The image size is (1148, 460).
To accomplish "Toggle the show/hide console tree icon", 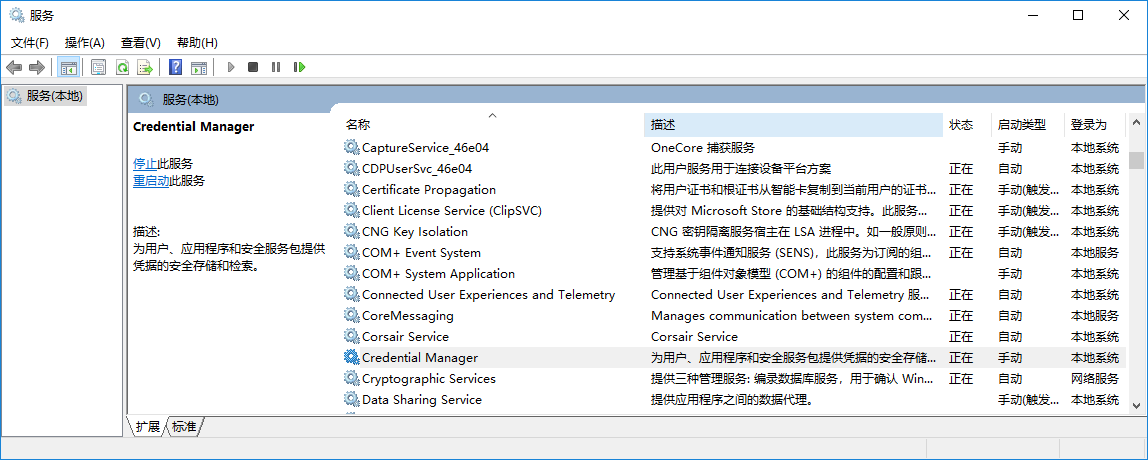I will (69, 67).
